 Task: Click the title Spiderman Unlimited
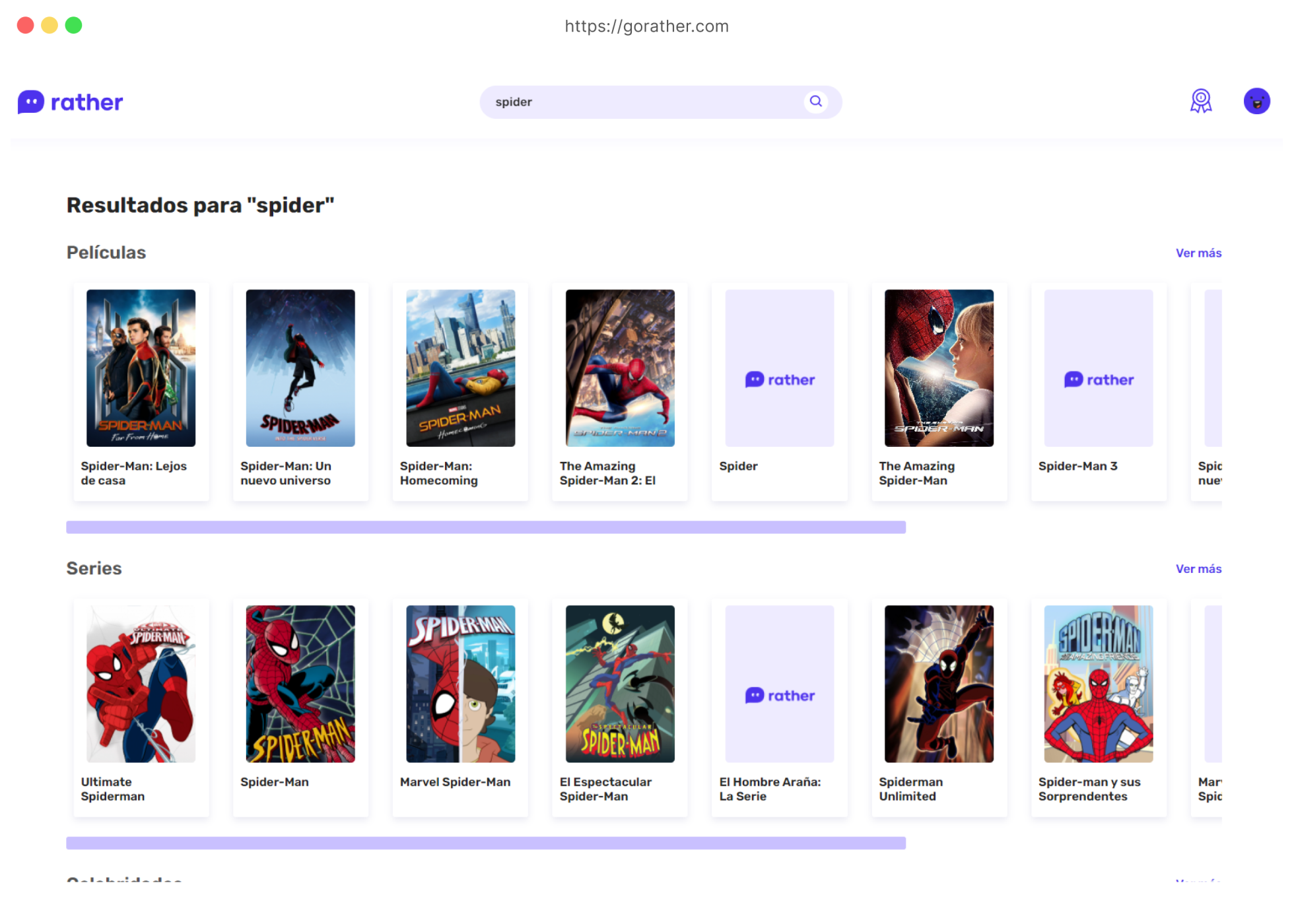pos(911,789)
